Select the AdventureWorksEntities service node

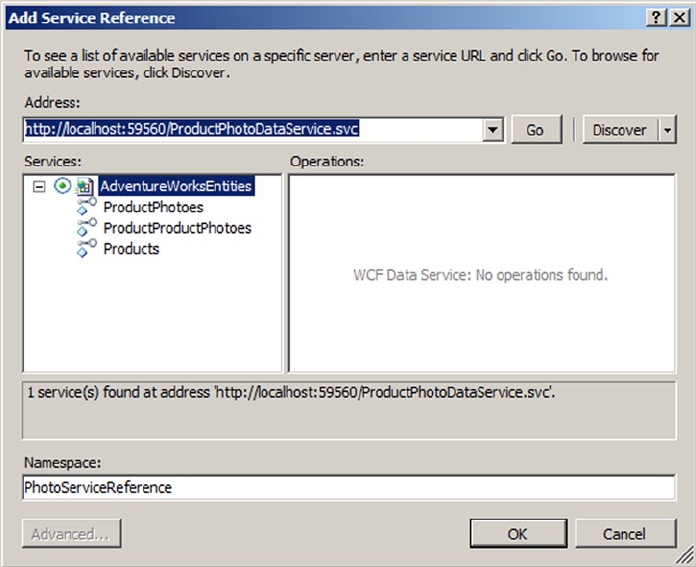(176, 186)
